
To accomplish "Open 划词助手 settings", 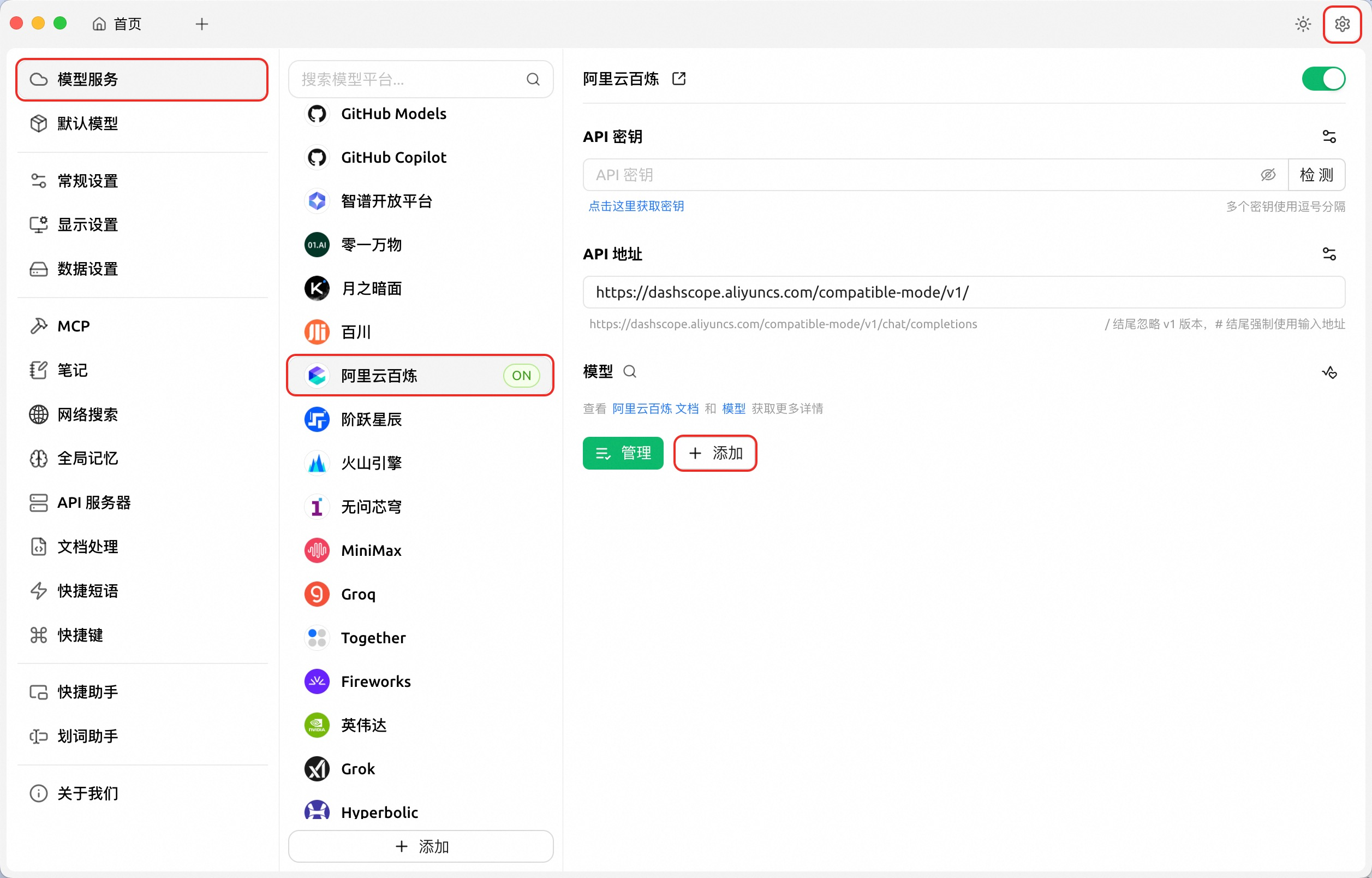I will pyautogui.click(x=142, y=736).
